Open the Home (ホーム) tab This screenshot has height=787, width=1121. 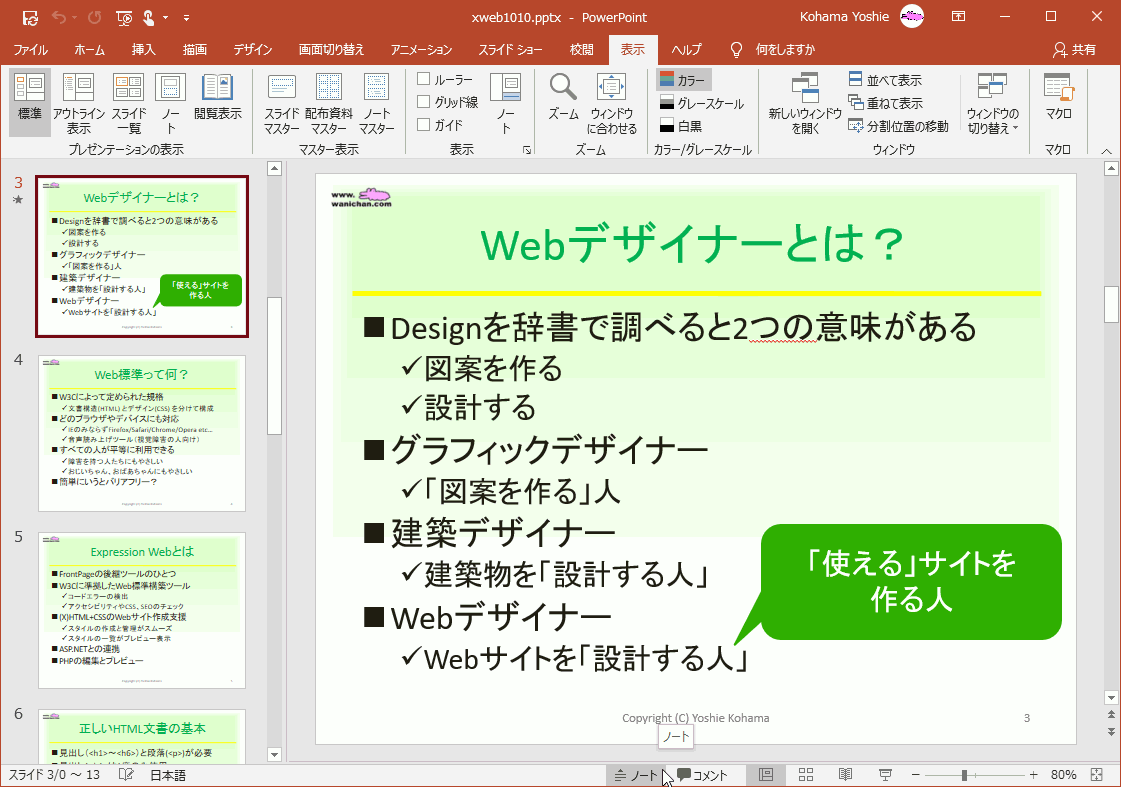(89, 49)
